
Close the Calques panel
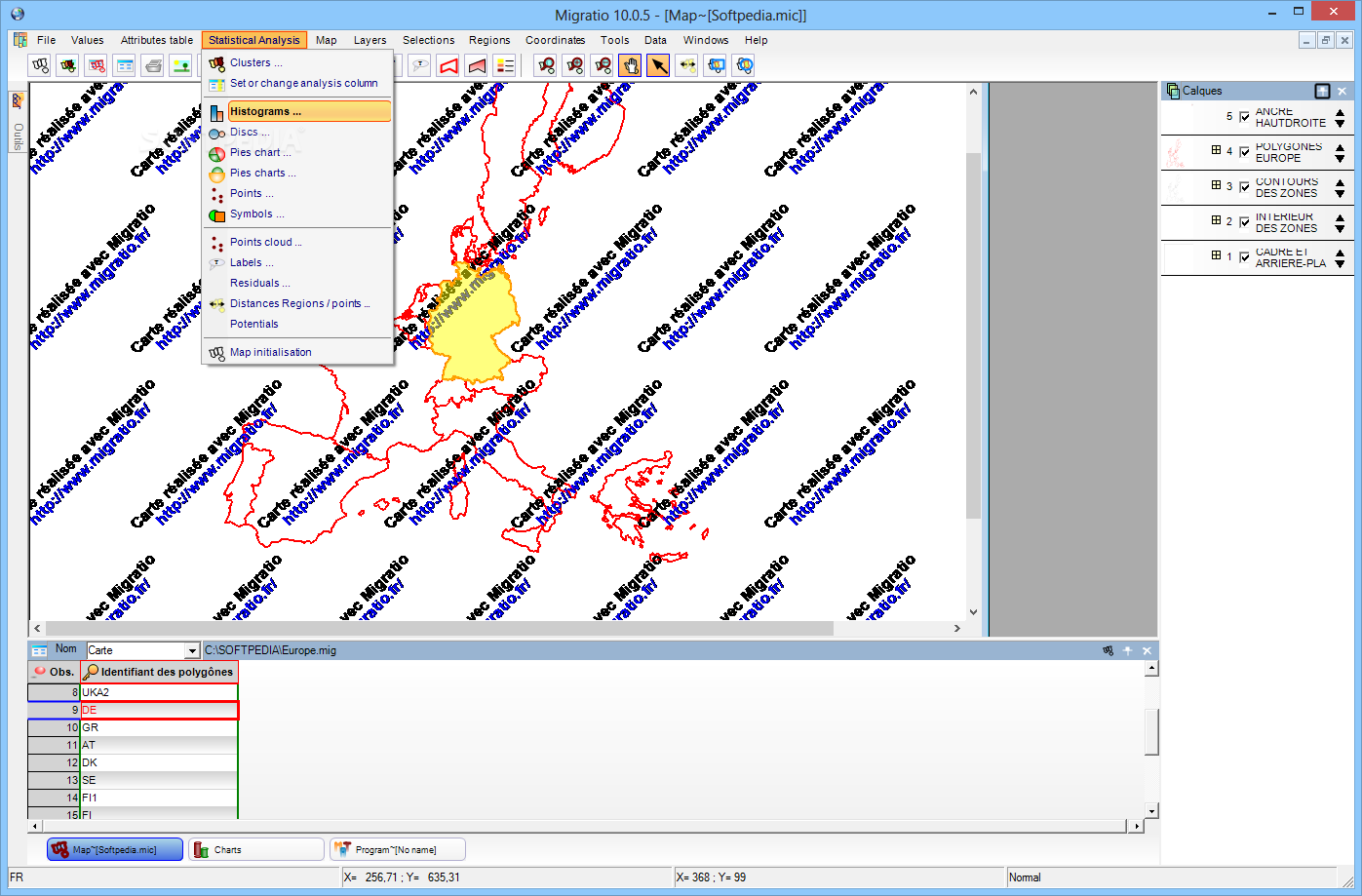[x=1343, y=91]
